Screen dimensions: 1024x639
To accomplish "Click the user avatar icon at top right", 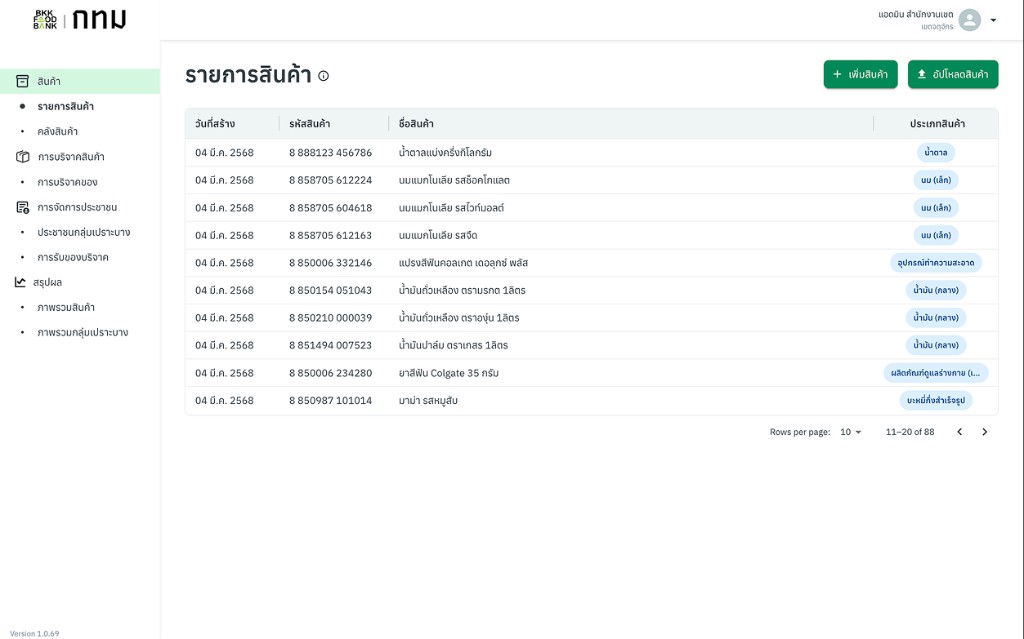I will [970, 20].
